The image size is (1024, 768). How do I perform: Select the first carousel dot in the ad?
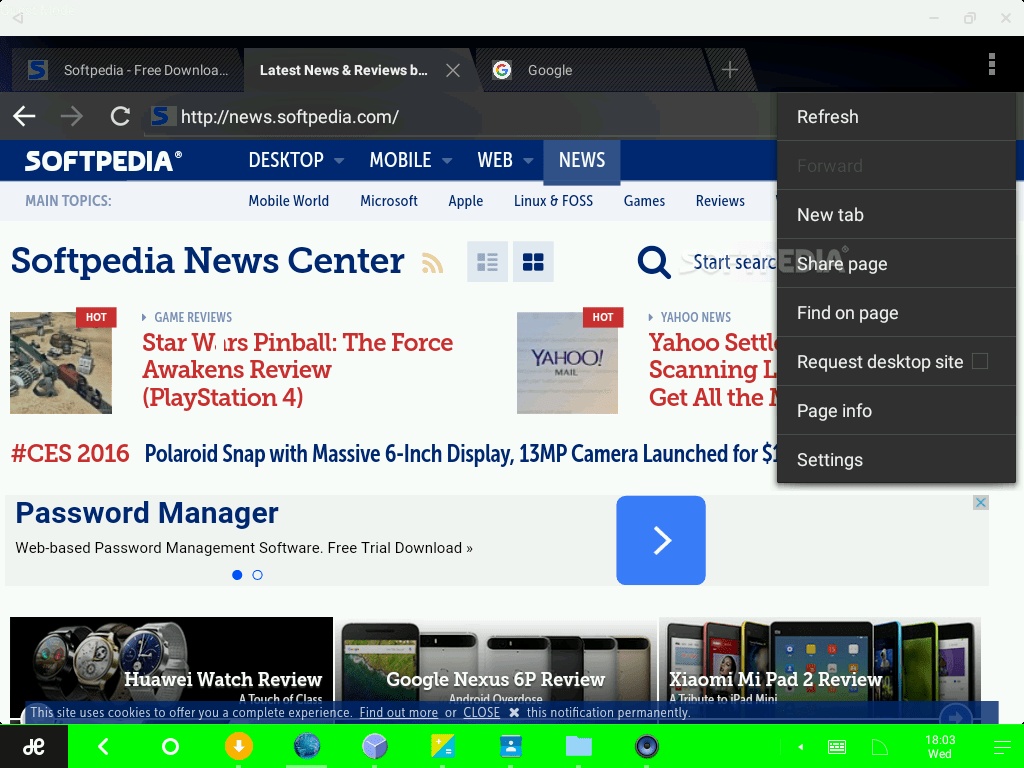point(237,575)
